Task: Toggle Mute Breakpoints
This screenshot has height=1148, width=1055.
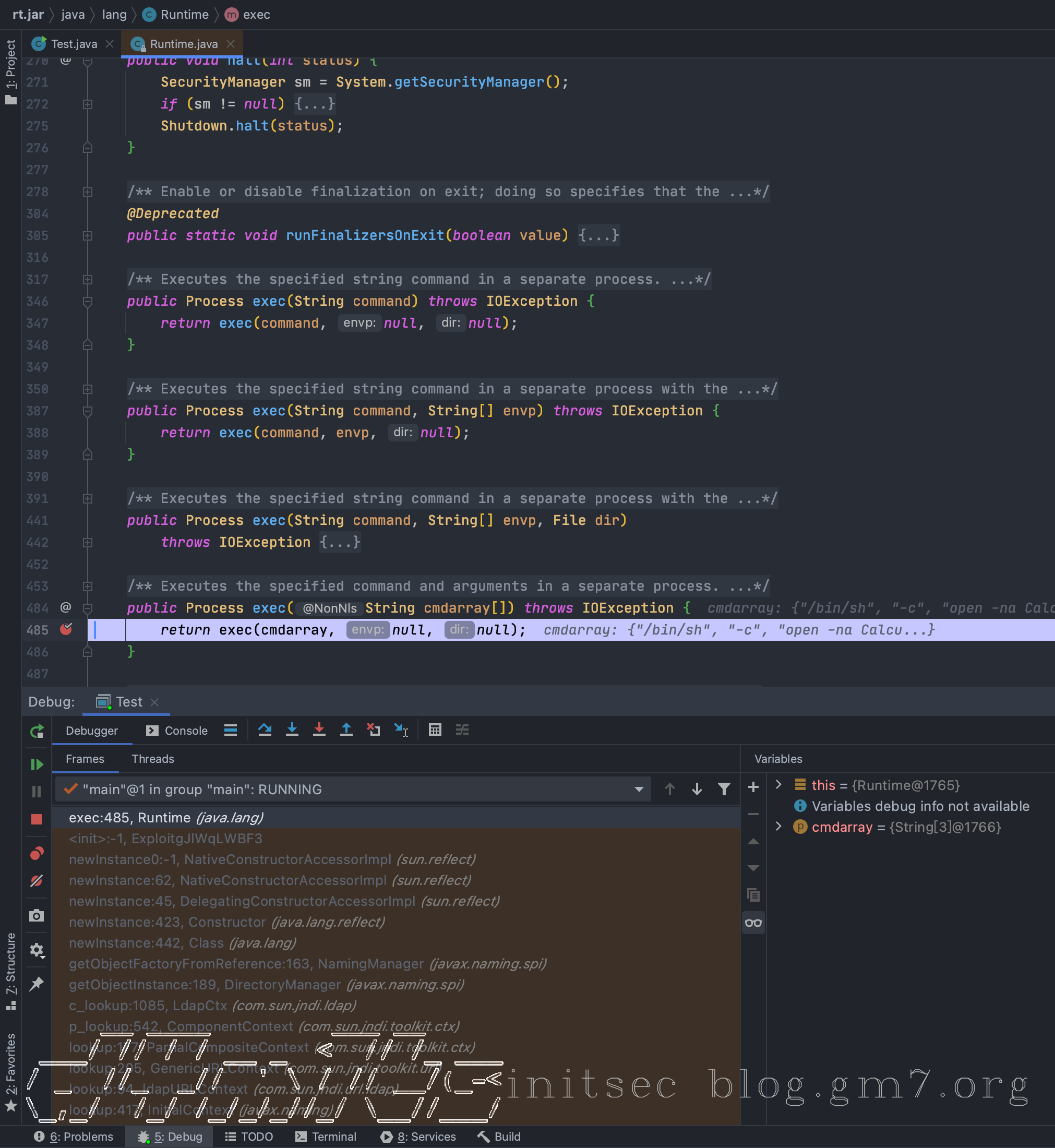Action: pos(37,881)
